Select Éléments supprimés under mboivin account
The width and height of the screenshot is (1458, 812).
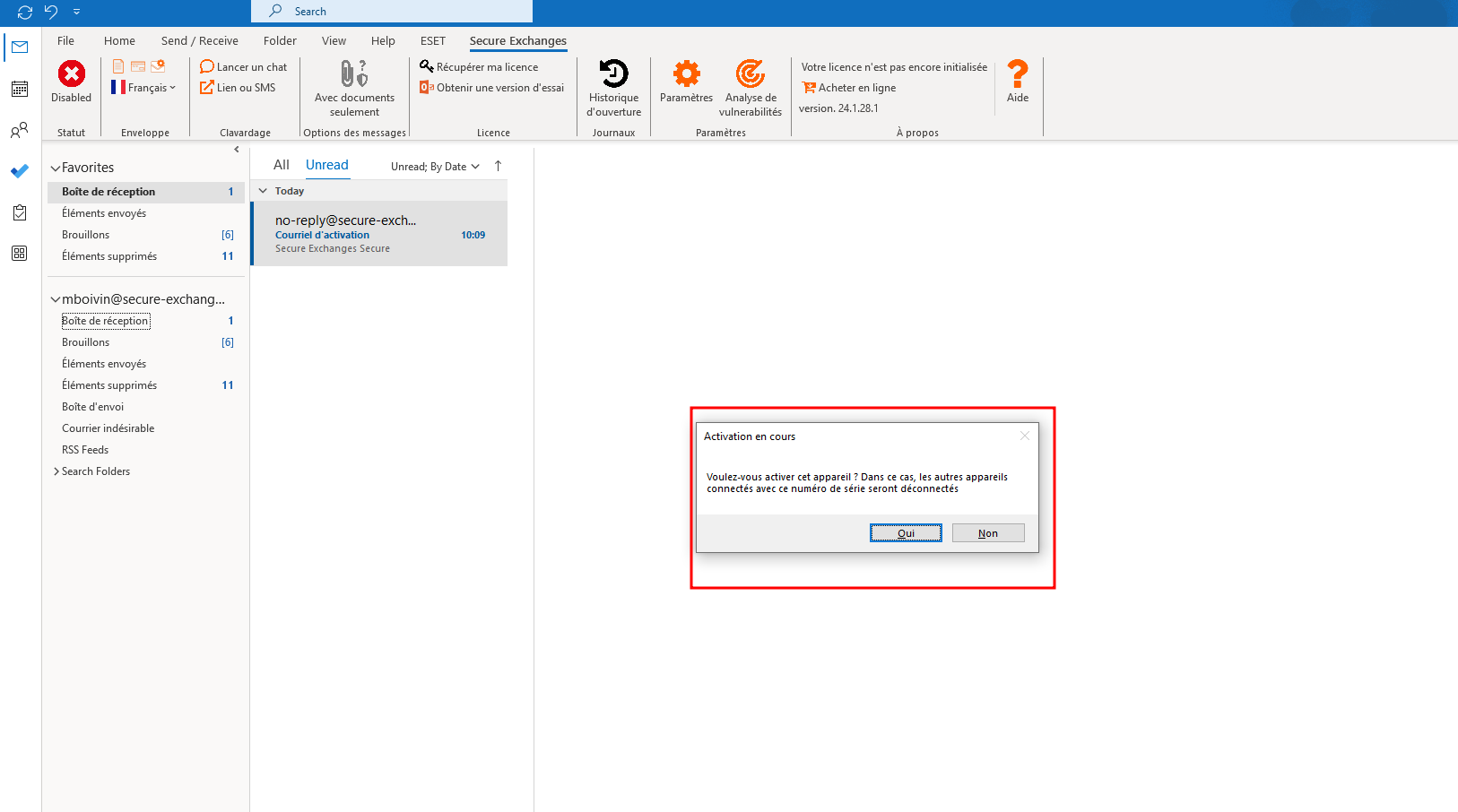point(146,385)
